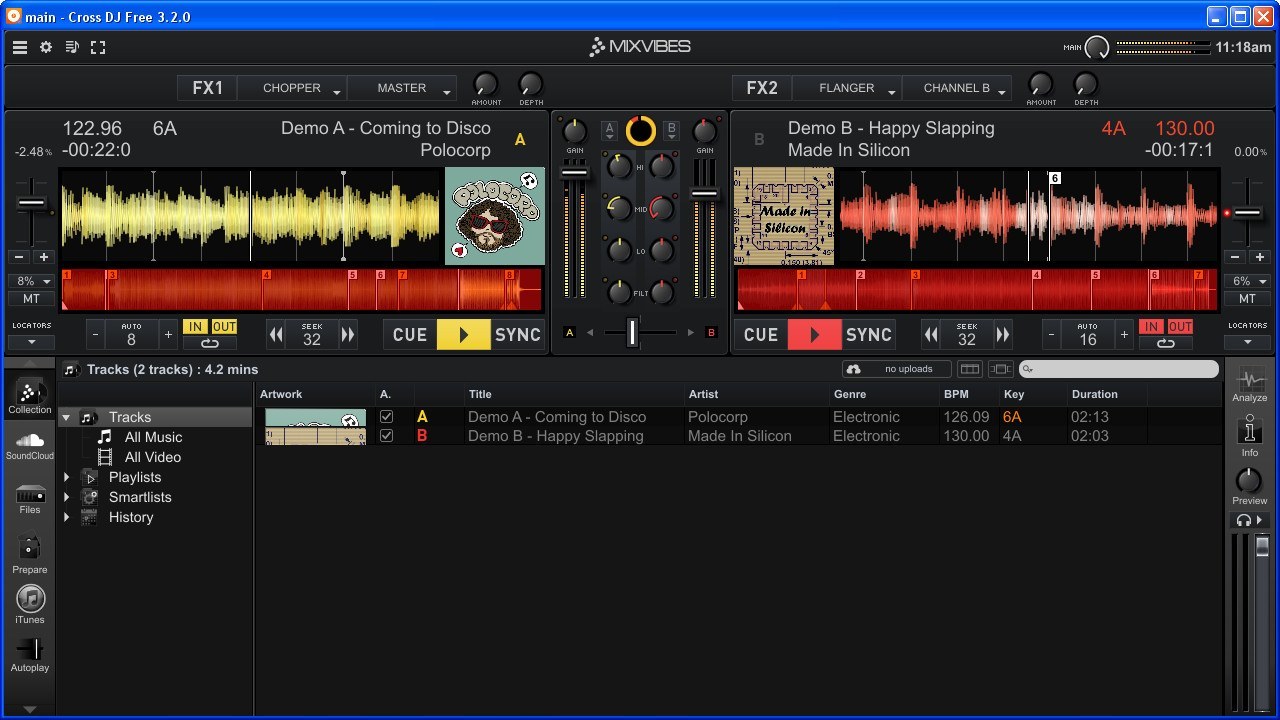Viewport: 1280px width, 720px height.
Task: Toggle headphone cue B in mixer
Action: coord(672,131)
